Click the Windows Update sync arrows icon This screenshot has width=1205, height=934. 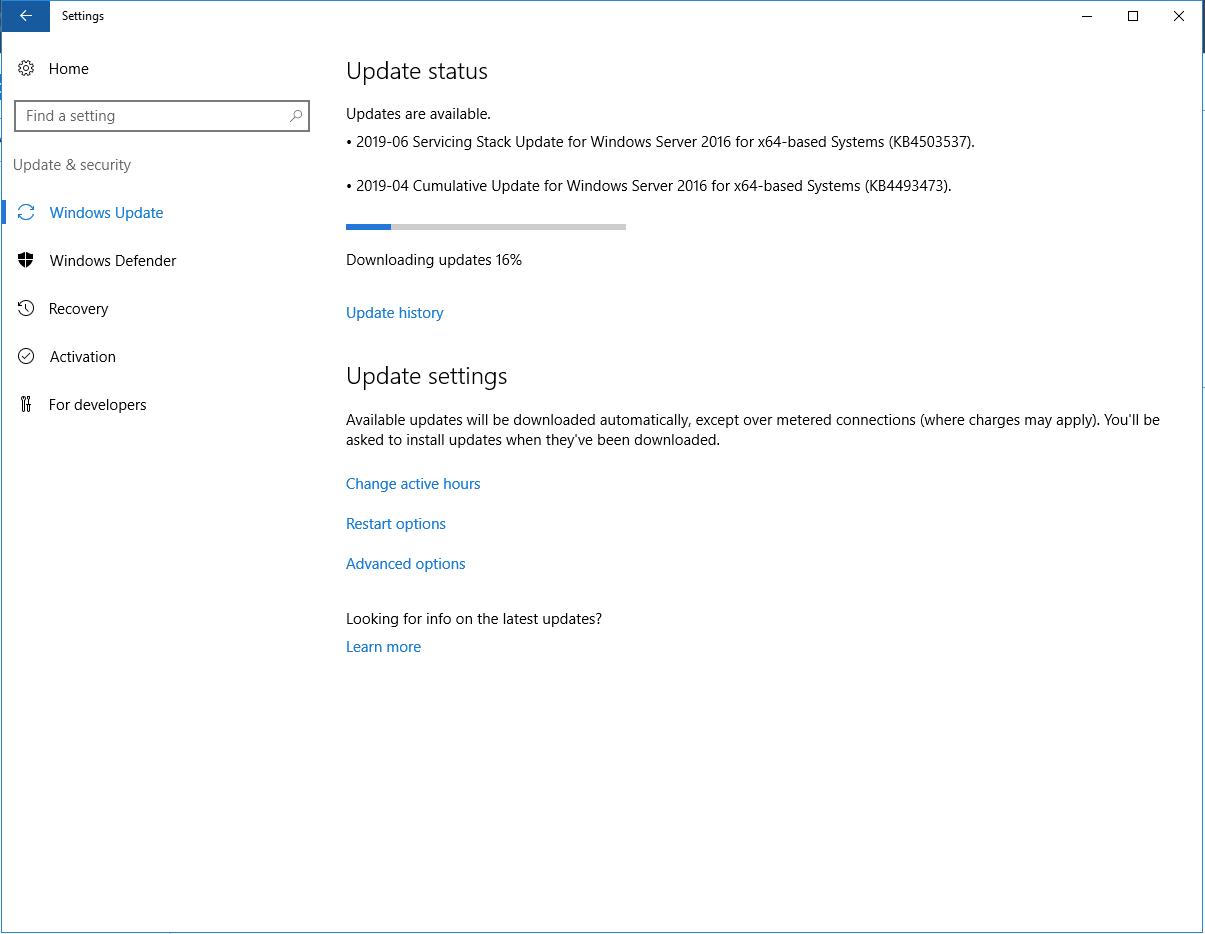27,213
